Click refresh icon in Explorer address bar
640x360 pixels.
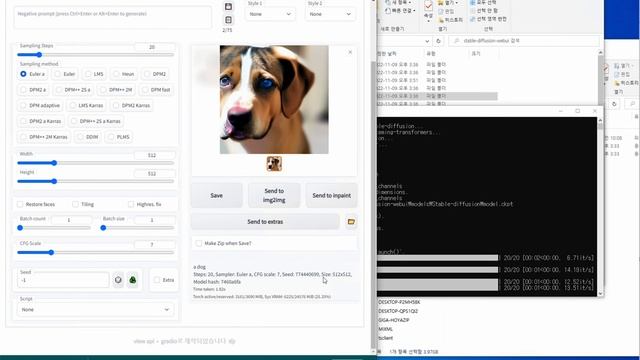tap(438, 41)
